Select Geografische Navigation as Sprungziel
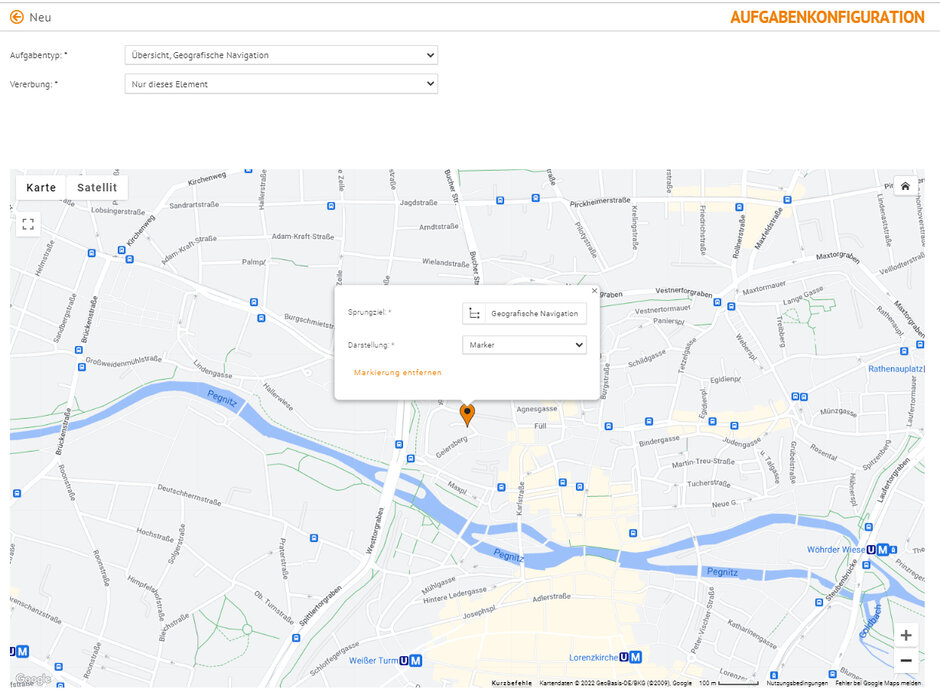Image resolution: width=940 pixels, height=699 pixels. pyautogui.click(x=524, y=313)
